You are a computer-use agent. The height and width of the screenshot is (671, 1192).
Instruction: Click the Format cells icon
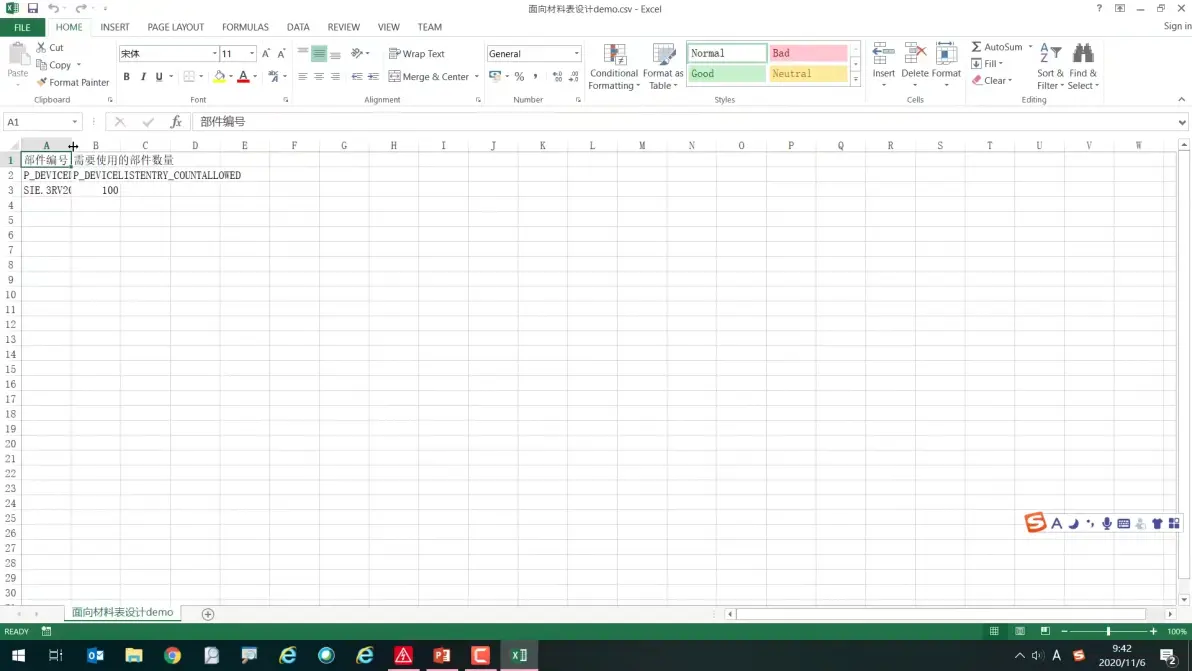tap(946, 55)
